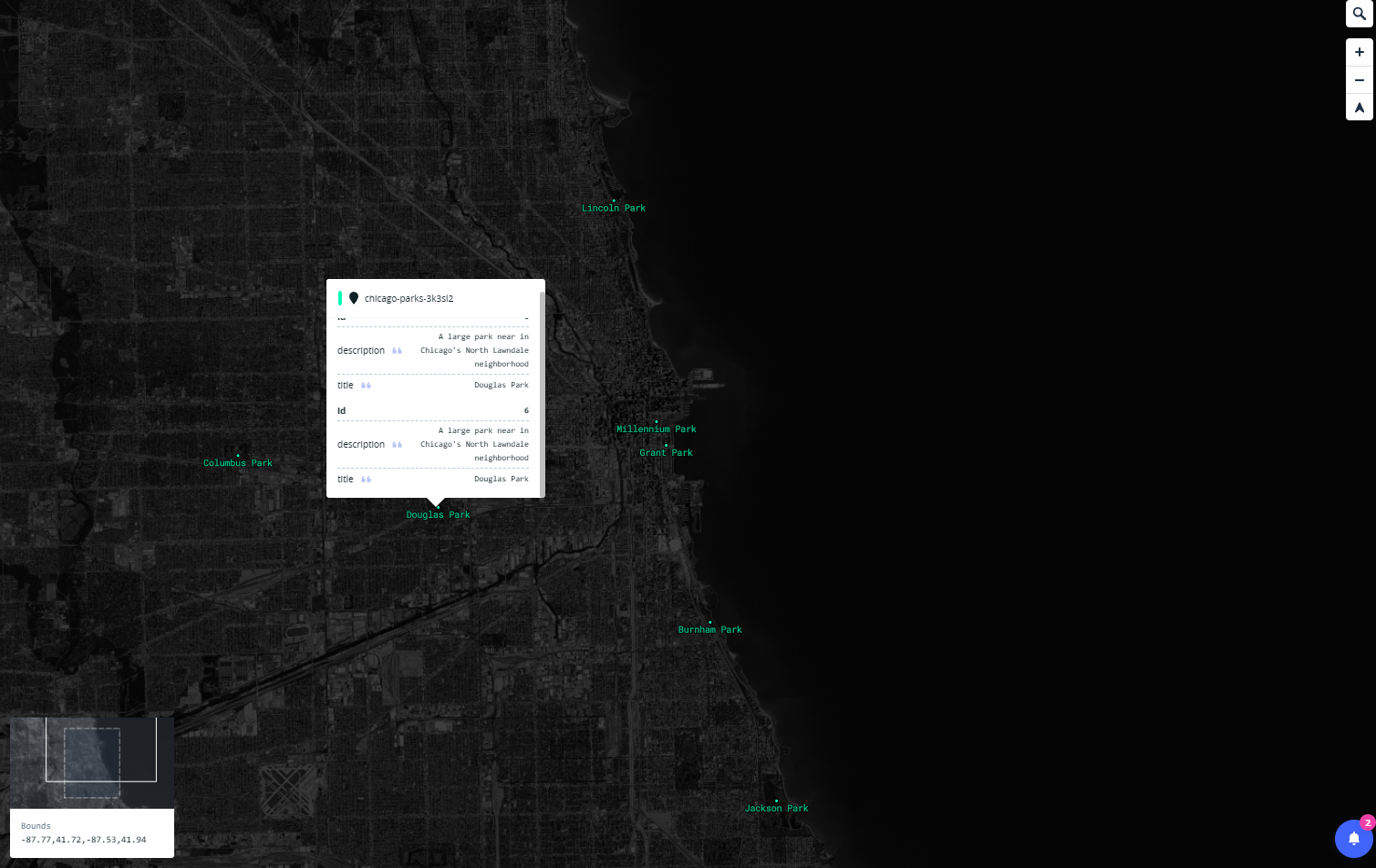Click the quote icon beside the second description row
The image size is (1376, 868).
pyautogui.click(x=398, y=444)
